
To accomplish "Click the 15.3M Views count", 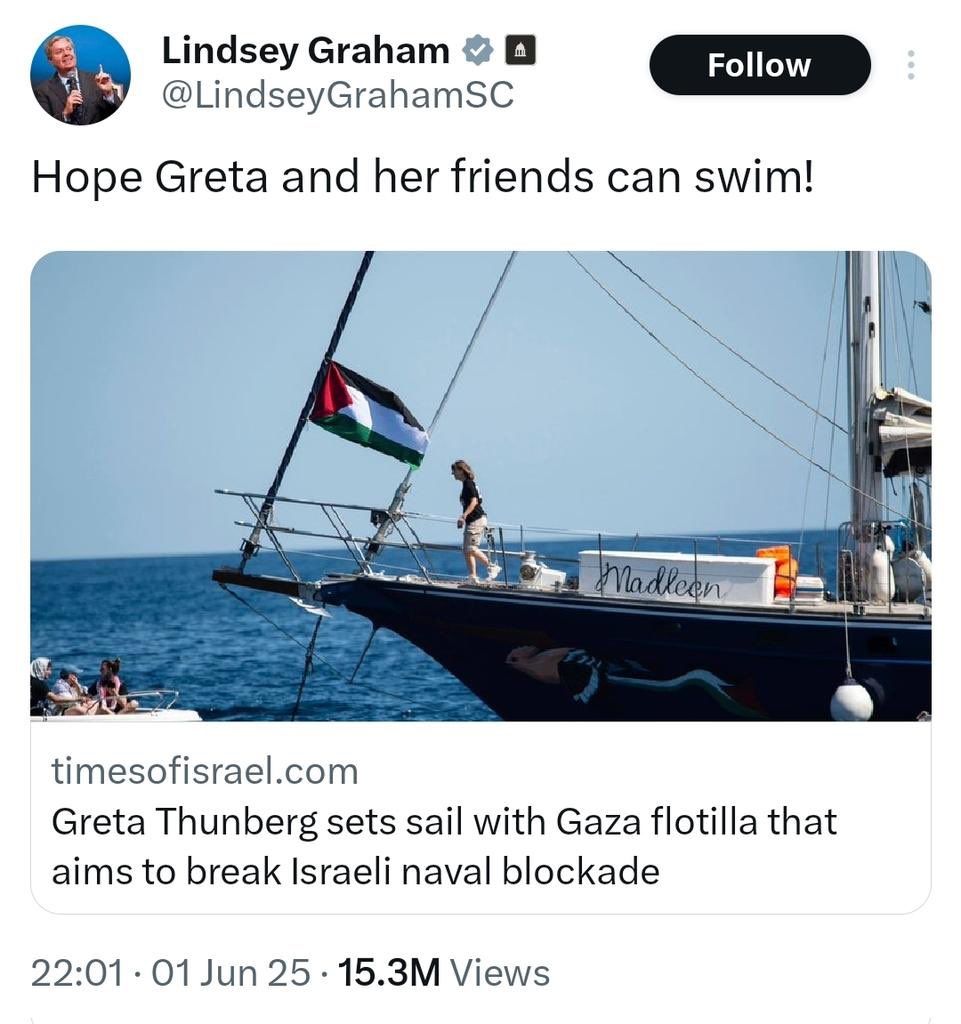I will (x=444, y=973).
